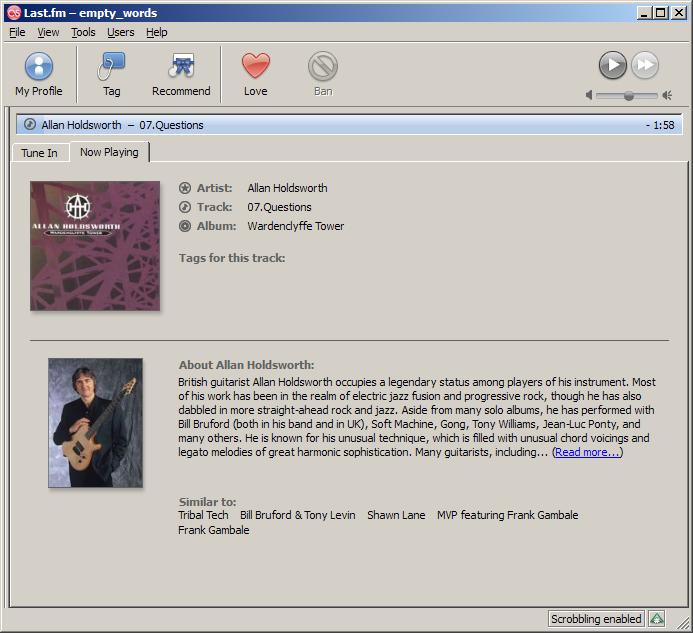The width and height of the screenshot is (693, 633).
Task: Click the volume up speaker icon
Action: [x=667, y=95]
